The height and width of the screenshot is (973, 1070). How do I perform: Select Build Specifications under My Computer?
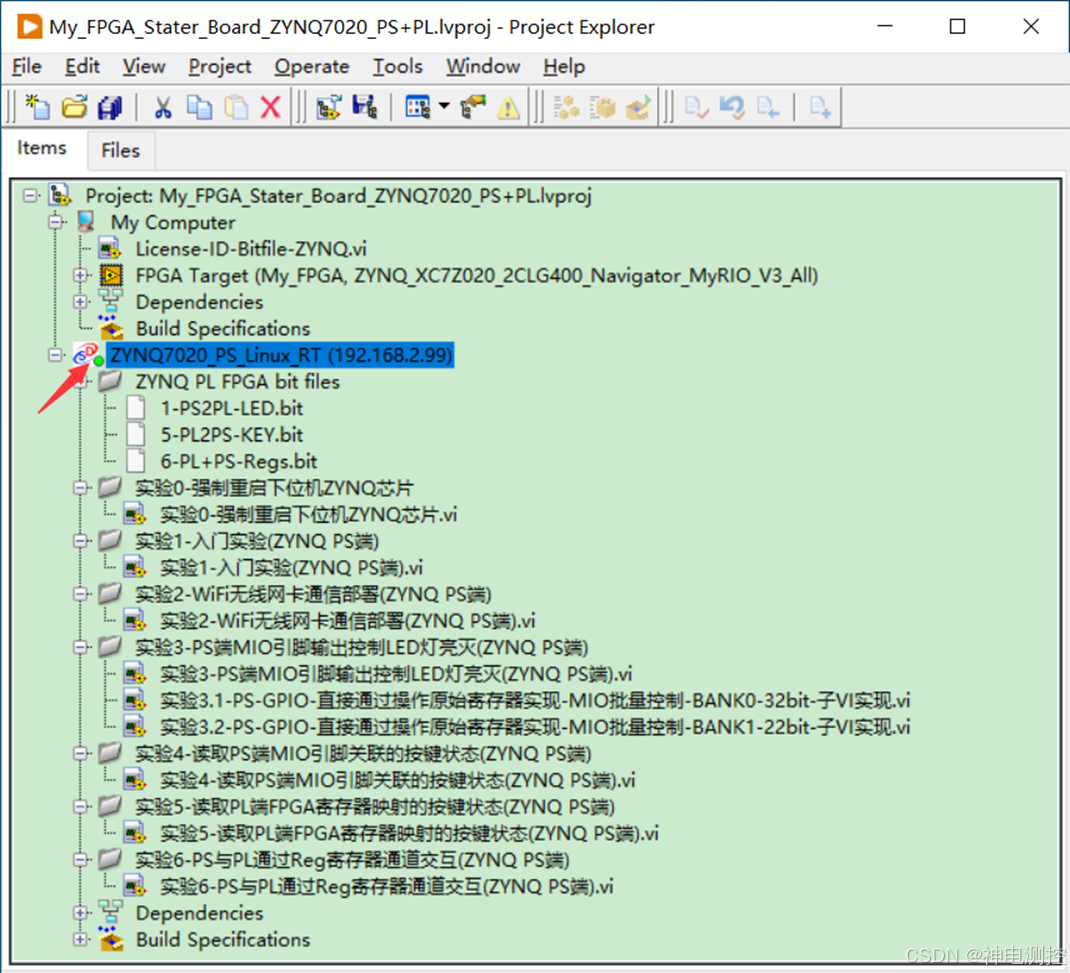click(222, 328)
